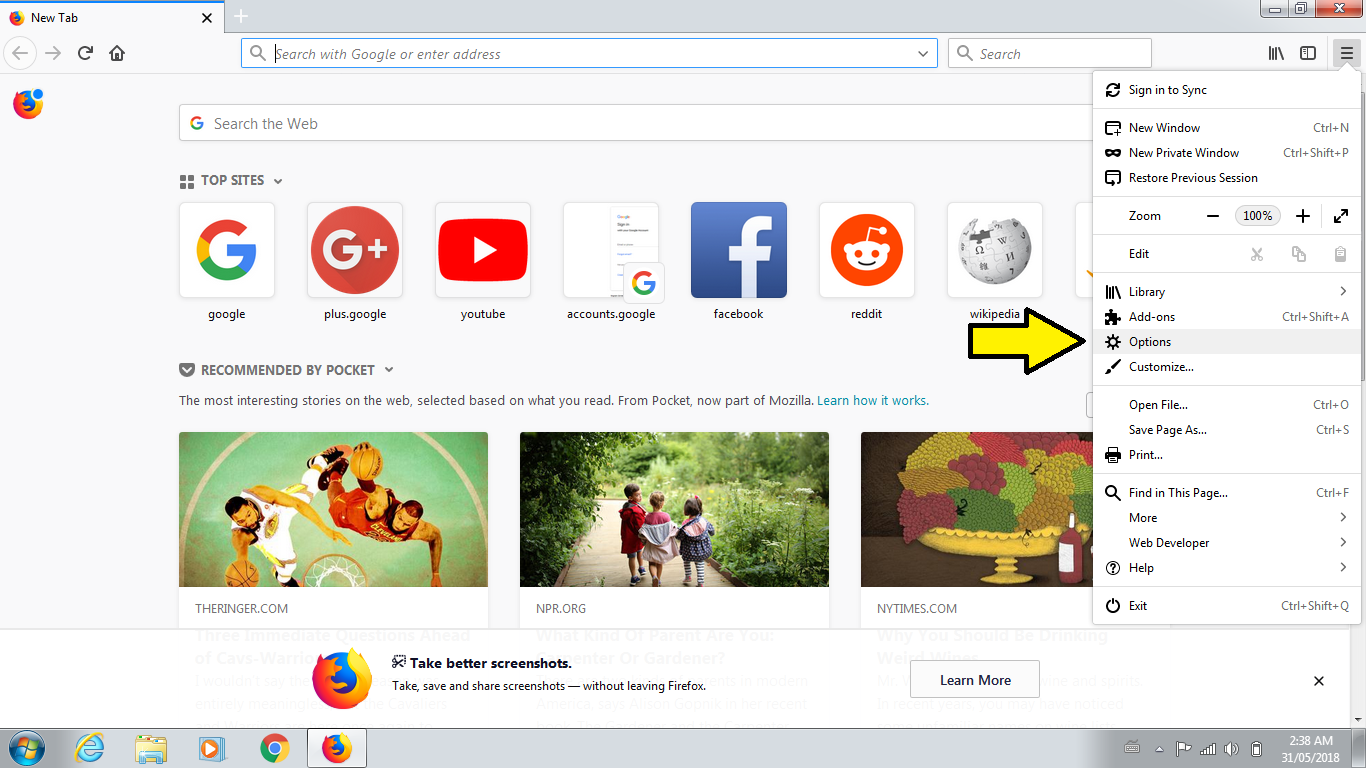Open Windows Explorer folder in taskbar
This screenshot has height=768, width=1366.
pos(151,748)
